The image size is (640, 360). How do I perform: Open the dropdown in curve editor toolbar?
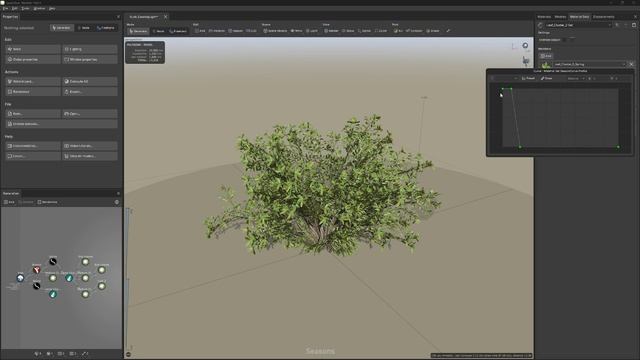[576, 78]
